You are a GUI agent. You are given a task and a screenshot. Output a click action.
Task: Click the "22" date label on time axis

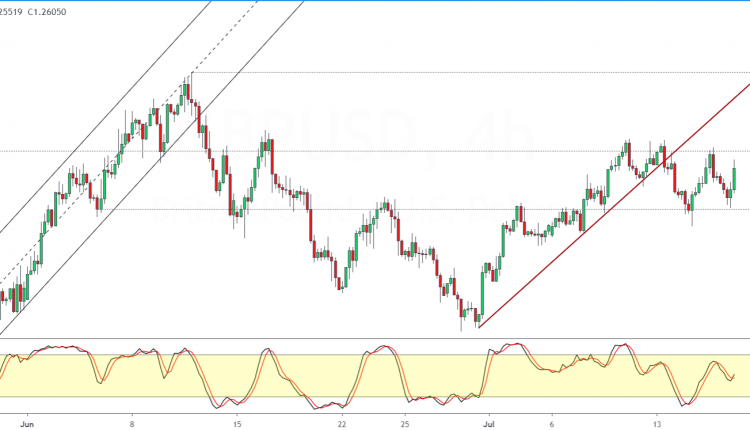tap(342, 424)
